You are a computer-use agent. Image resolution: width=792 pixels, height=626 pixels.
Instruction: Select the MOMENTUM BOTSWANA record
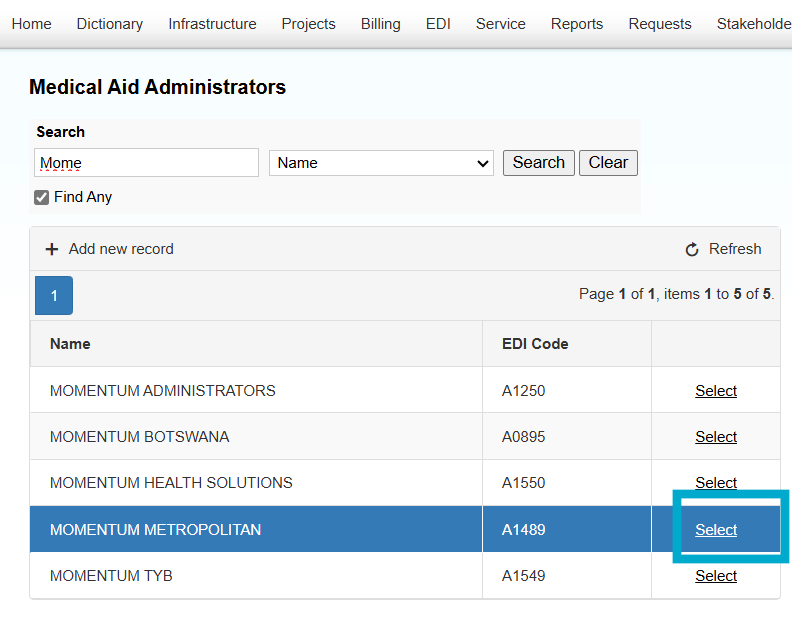[716, 437]
